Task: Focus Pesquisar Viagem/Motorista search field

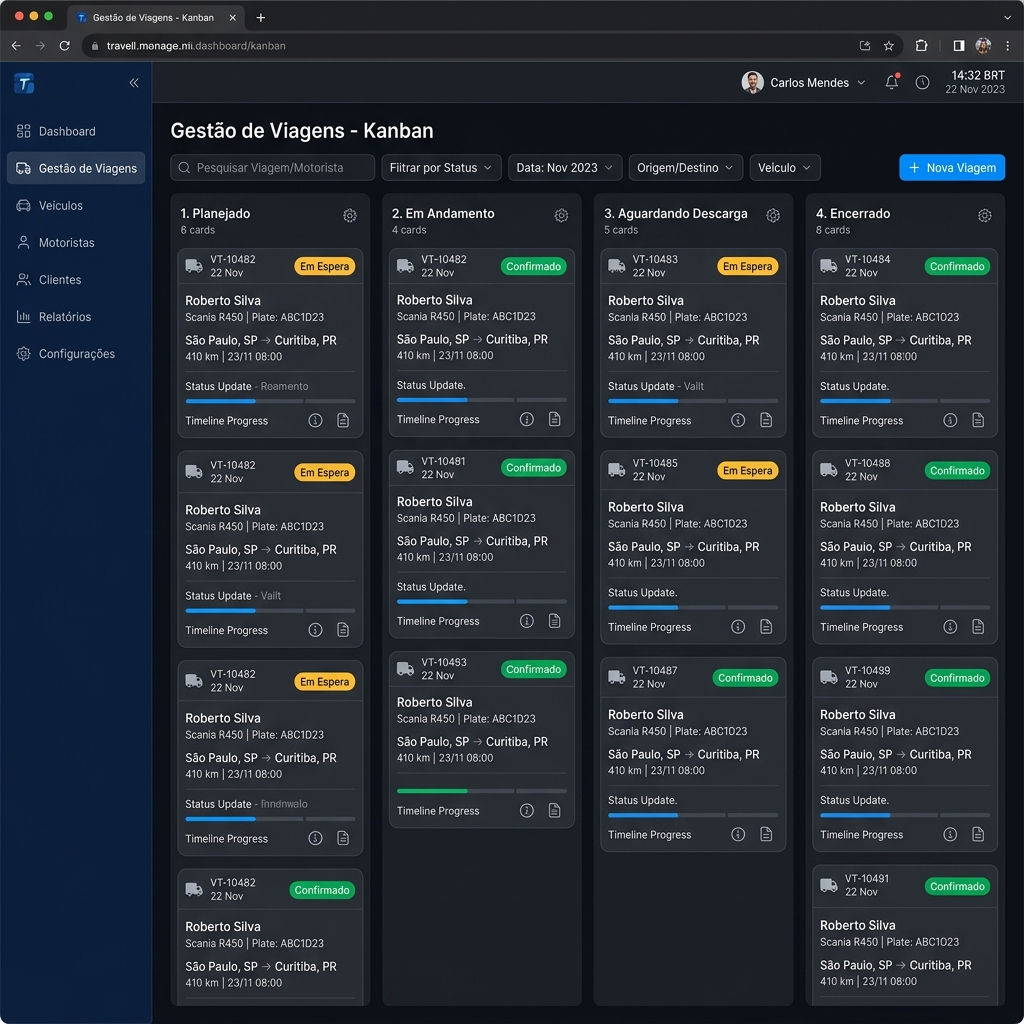Action: click(x=272, y=168)
